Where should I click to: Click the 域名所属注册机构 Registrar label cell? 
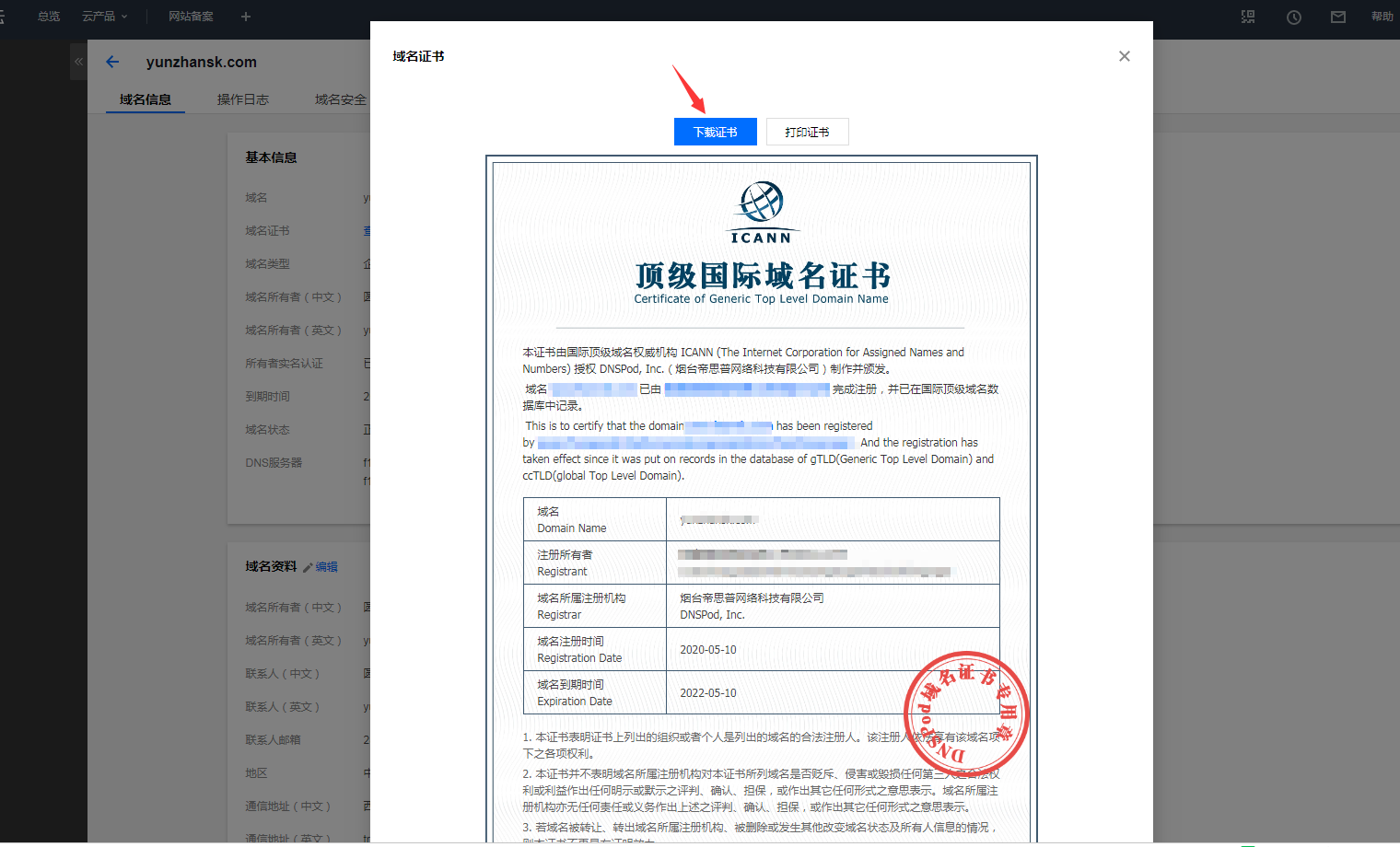coord(595,606)
